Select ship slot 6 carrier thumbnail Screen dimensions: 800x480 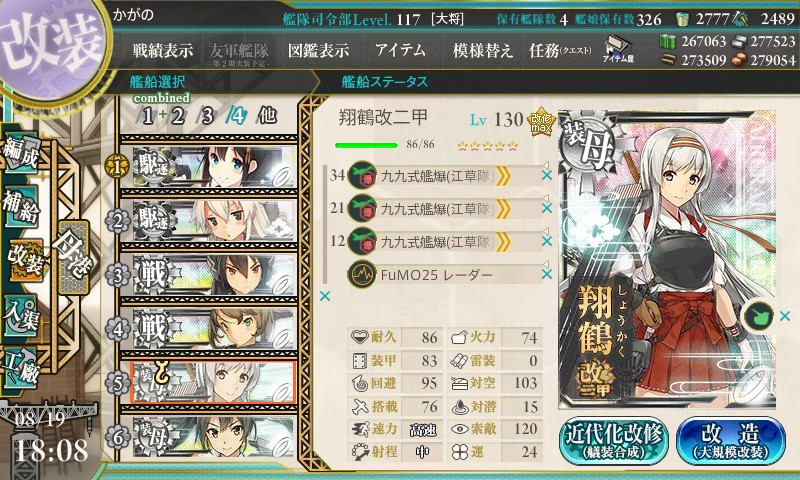(x=214, y=437)
